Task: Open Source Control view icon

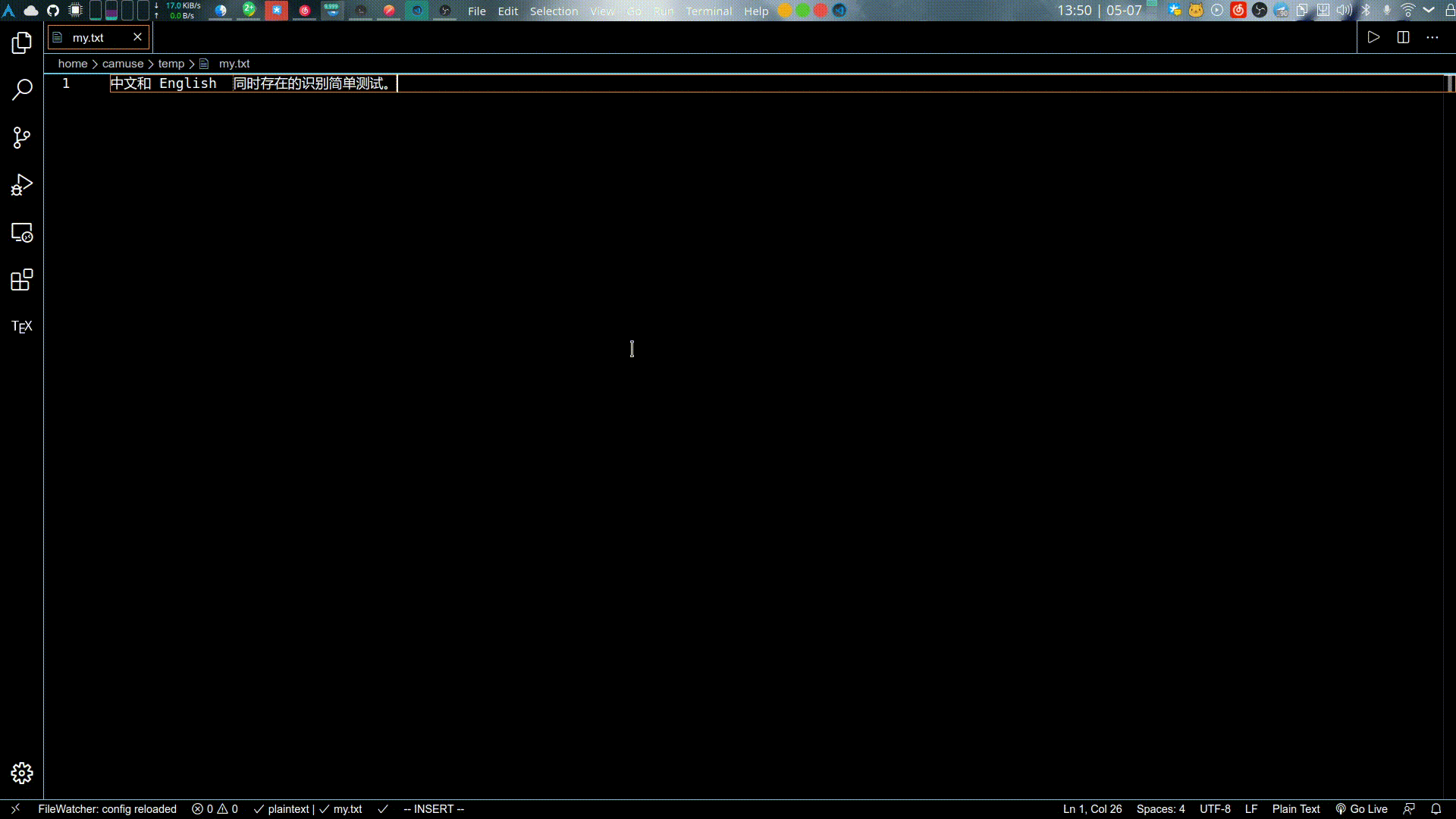Action: 22,137
